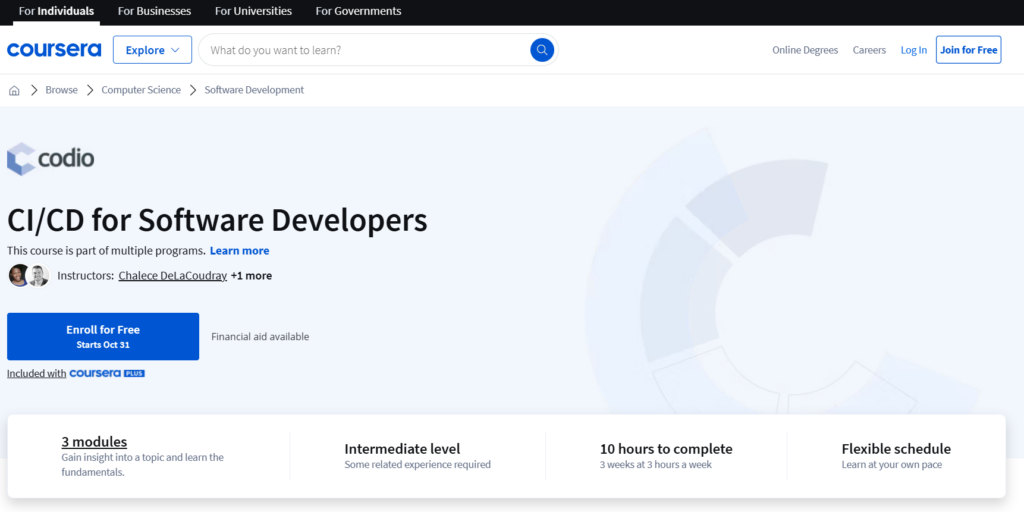Switch to For Businesses tab
This screenshot has width=1024, height=512.
point(155,11)
